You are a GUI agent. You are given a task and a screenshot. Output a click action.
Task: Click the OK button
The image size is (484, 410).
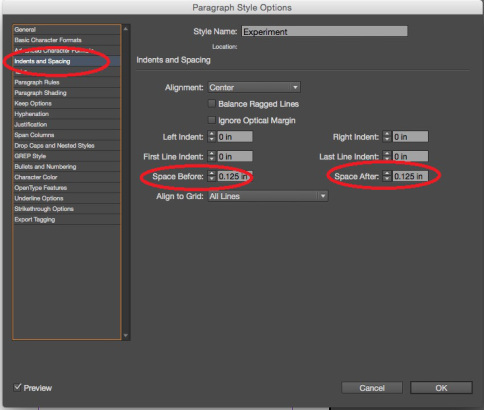point(441,388)
